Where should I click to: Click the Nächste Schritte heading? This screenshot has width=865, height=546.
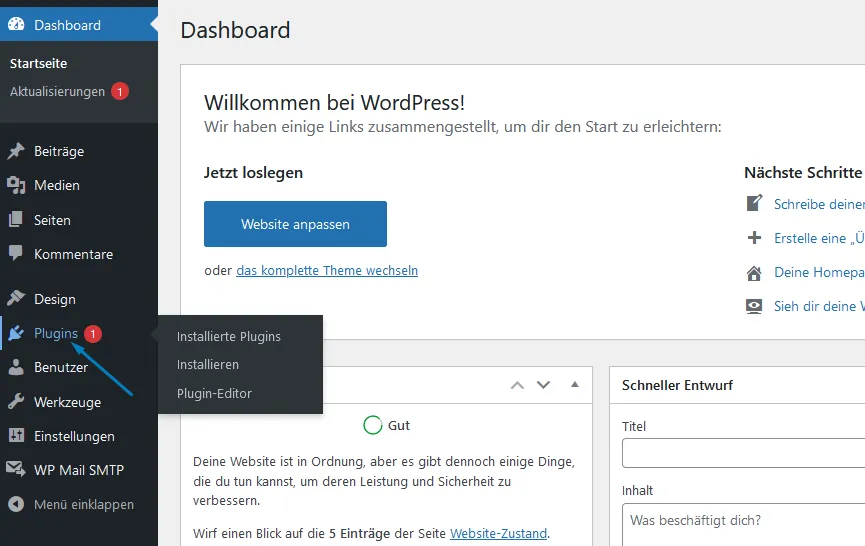pyautogui.click(x=803, y=173)
